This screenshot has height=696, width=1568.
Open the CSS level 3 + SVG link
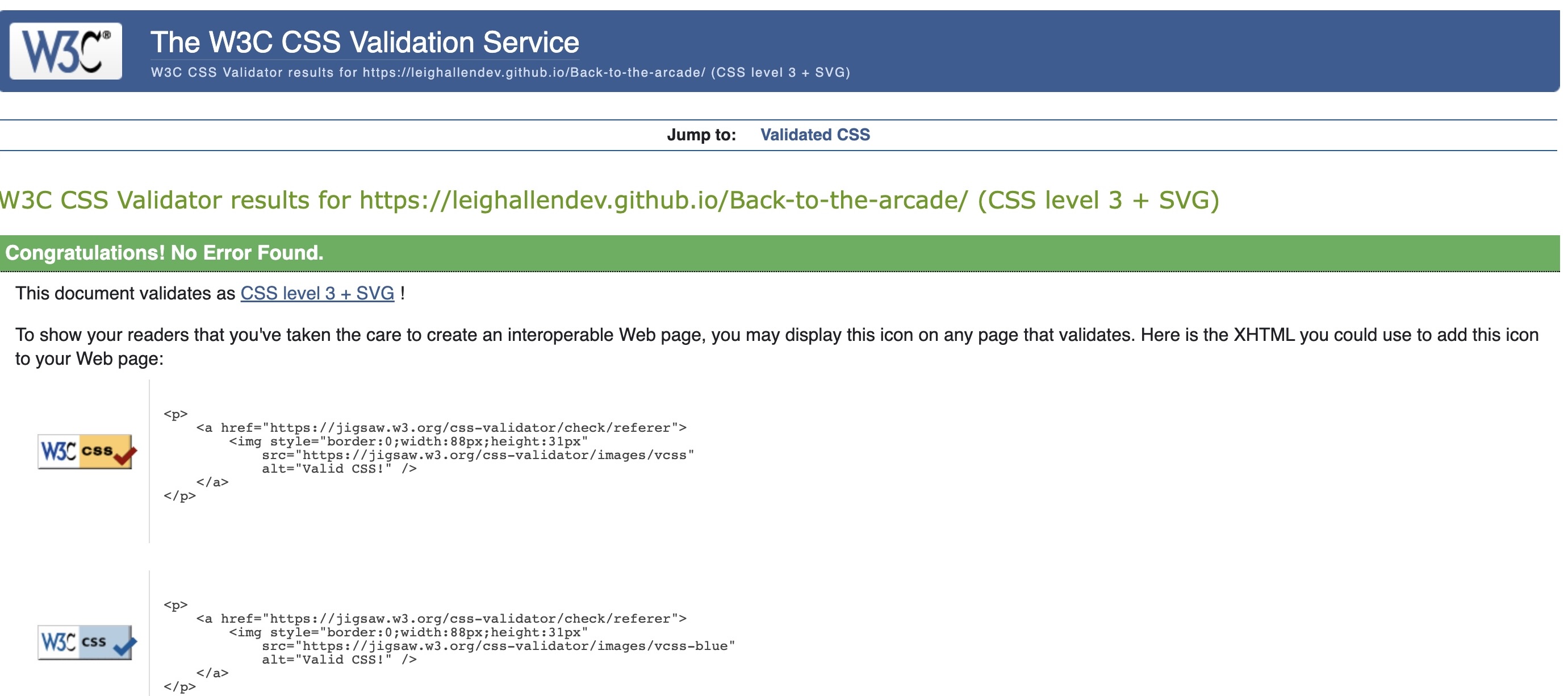(317, 294)
